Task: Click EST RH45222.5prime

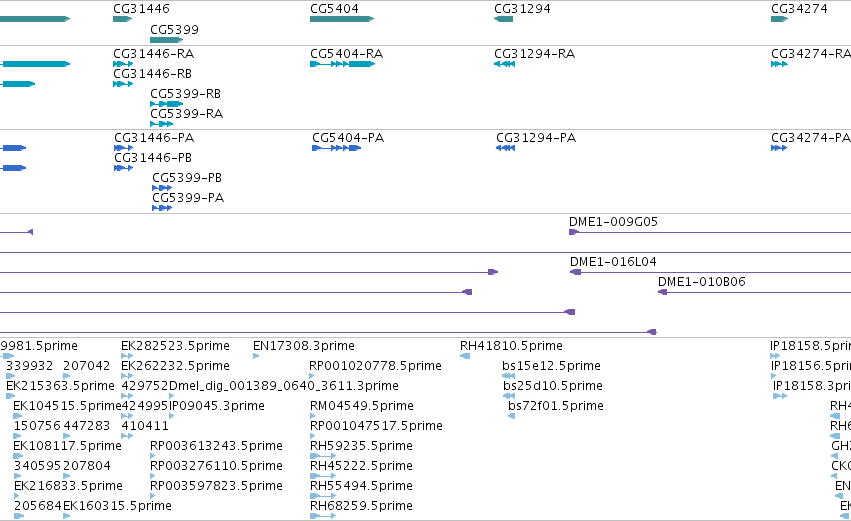Action: 361,467
